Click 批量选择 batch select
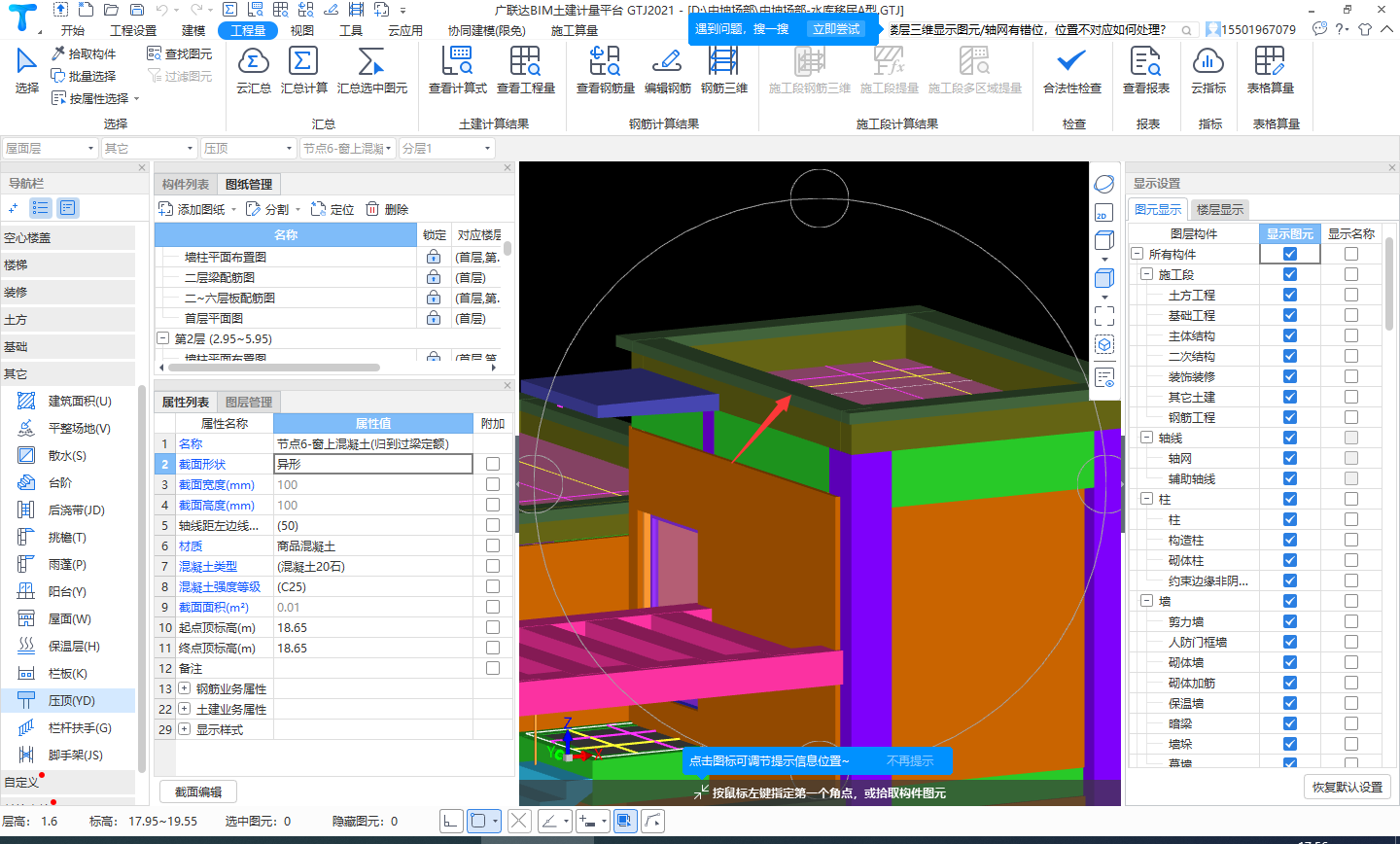This screenshot has height=844, width=1400. pos(84,76)
